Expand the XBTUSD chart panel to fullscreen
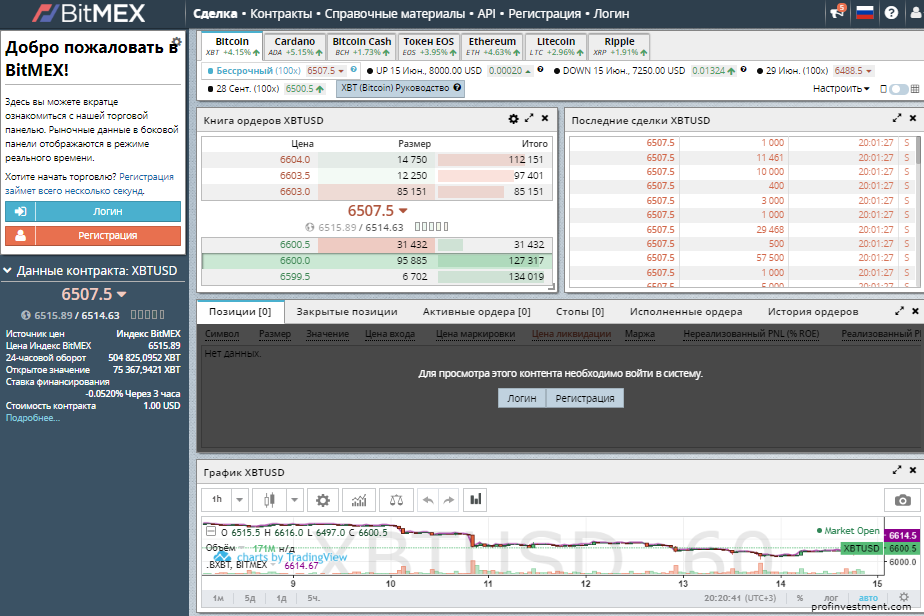924x616 pixels. pos(897,470)
